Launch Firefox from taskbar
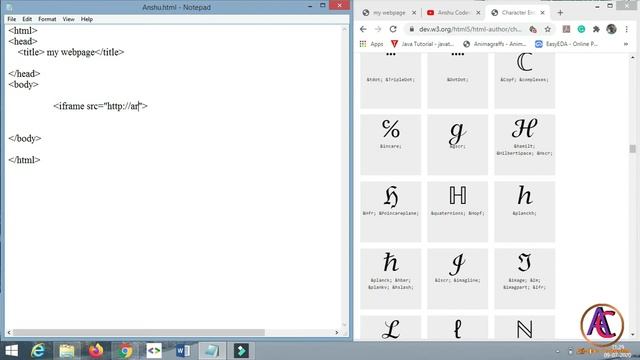The width and height of the screenshot is (640, 360). pyautogui.click(x=96, y=351)
